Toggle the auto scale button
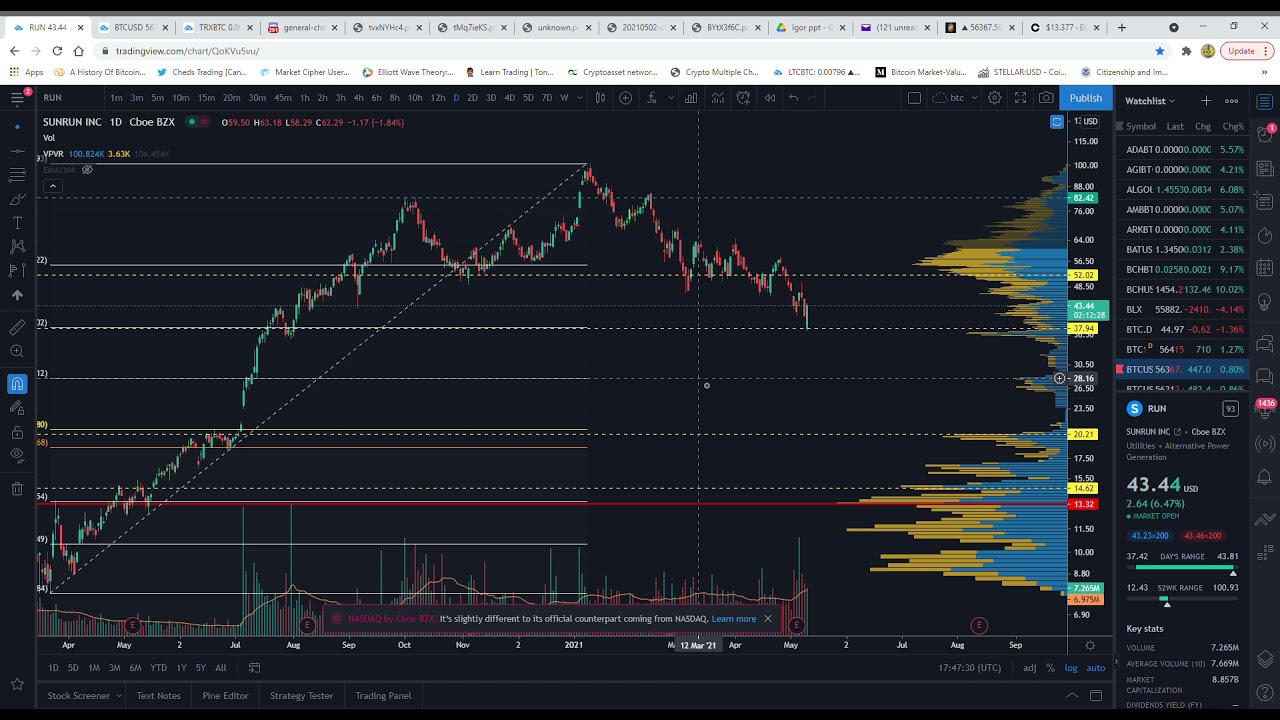This screenshot has width=1280, height=720. point(1096,668)
